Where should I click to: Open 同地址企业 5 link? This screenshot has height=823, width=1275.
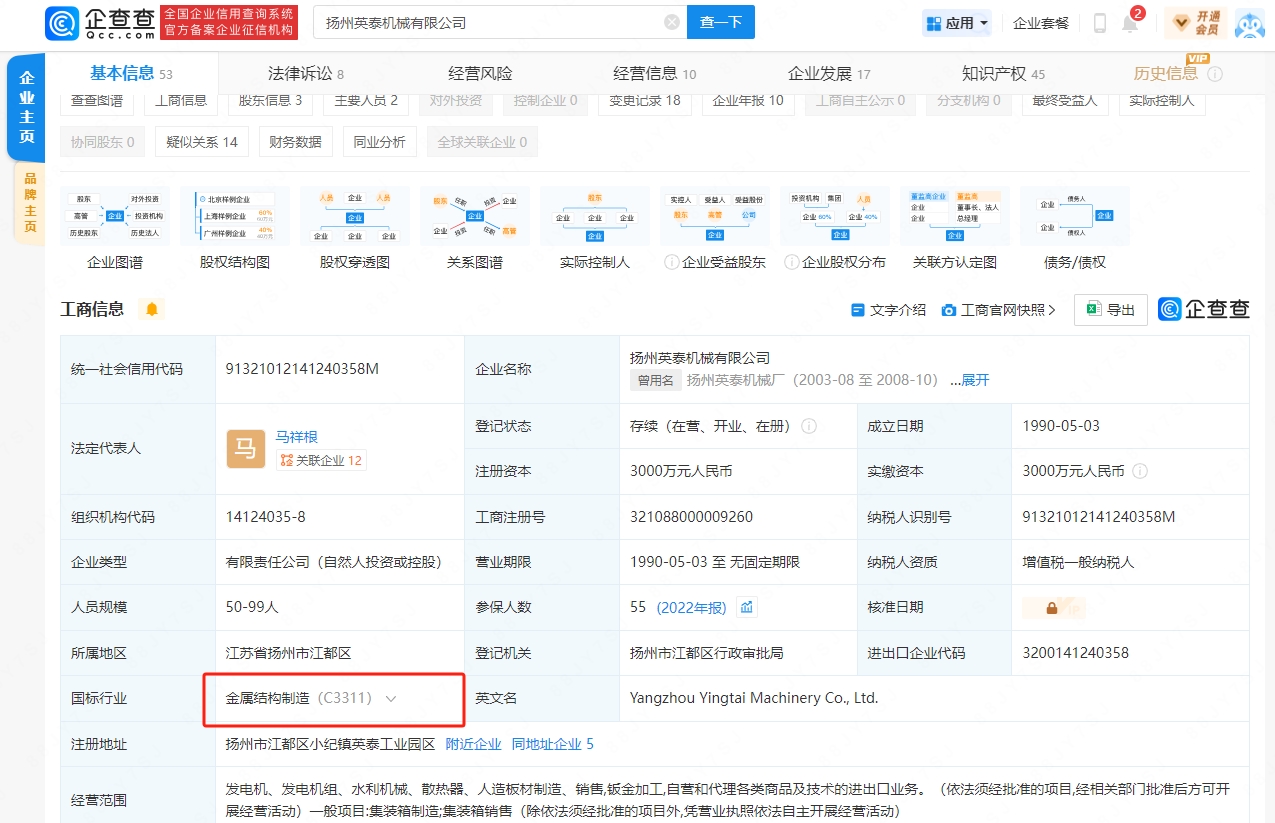pyautogui.click(x=553, y=744)
